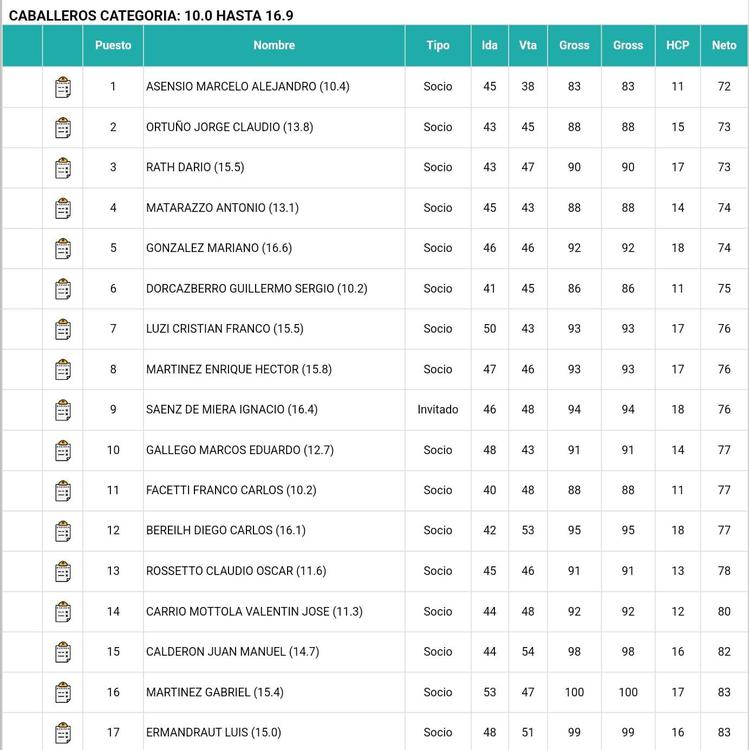Open scorecard icon for Ortuño Jorge Claudio
Screen dimensions: 749x750
(x=63, y=127)
